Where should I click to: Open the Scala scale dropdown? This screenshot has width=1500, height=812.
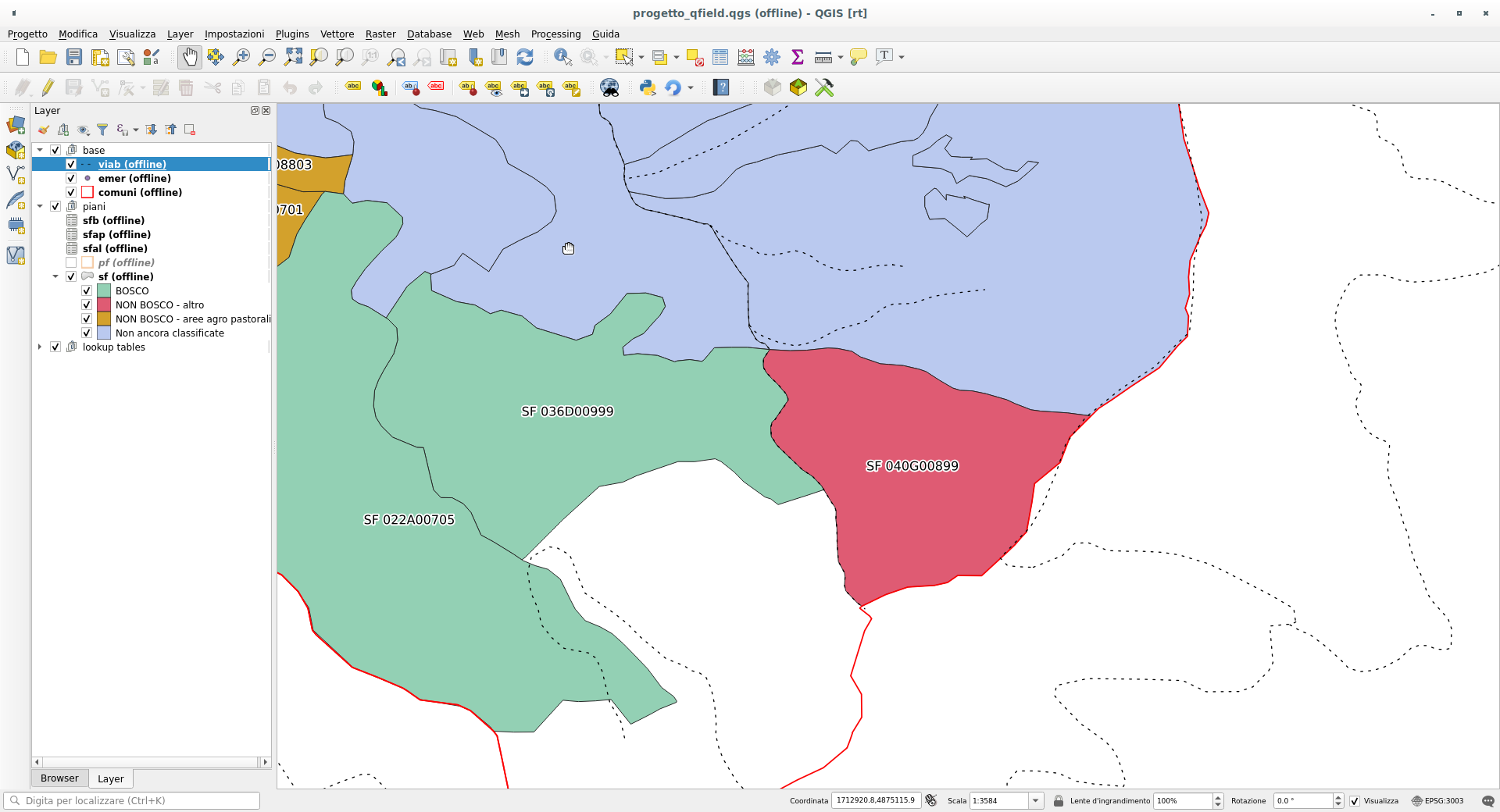click(x=1036, y=800)
